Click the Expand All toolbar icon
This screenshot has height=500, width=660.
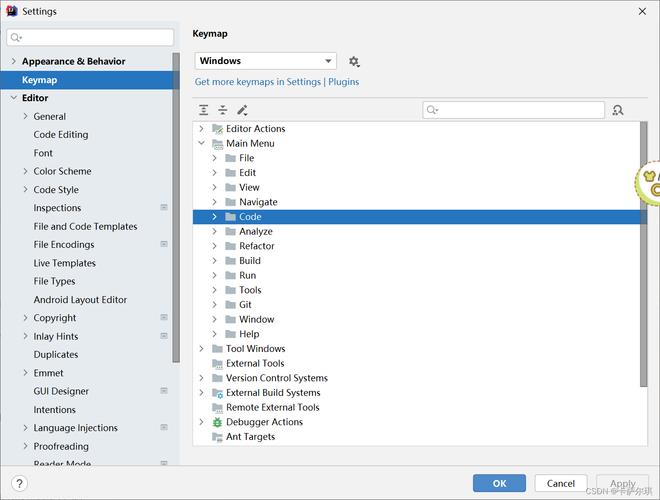coord(204,110)
